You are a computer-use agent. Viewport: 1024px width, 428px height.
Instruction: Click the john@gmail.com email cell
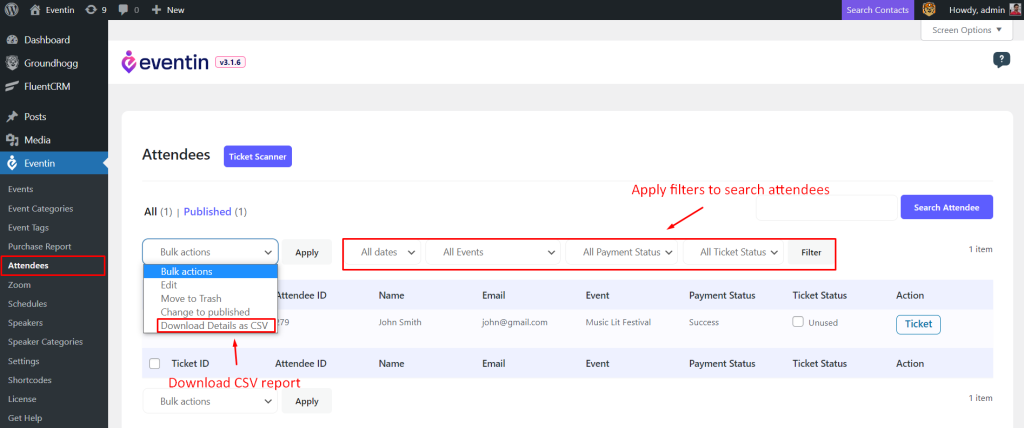[515, 322]
